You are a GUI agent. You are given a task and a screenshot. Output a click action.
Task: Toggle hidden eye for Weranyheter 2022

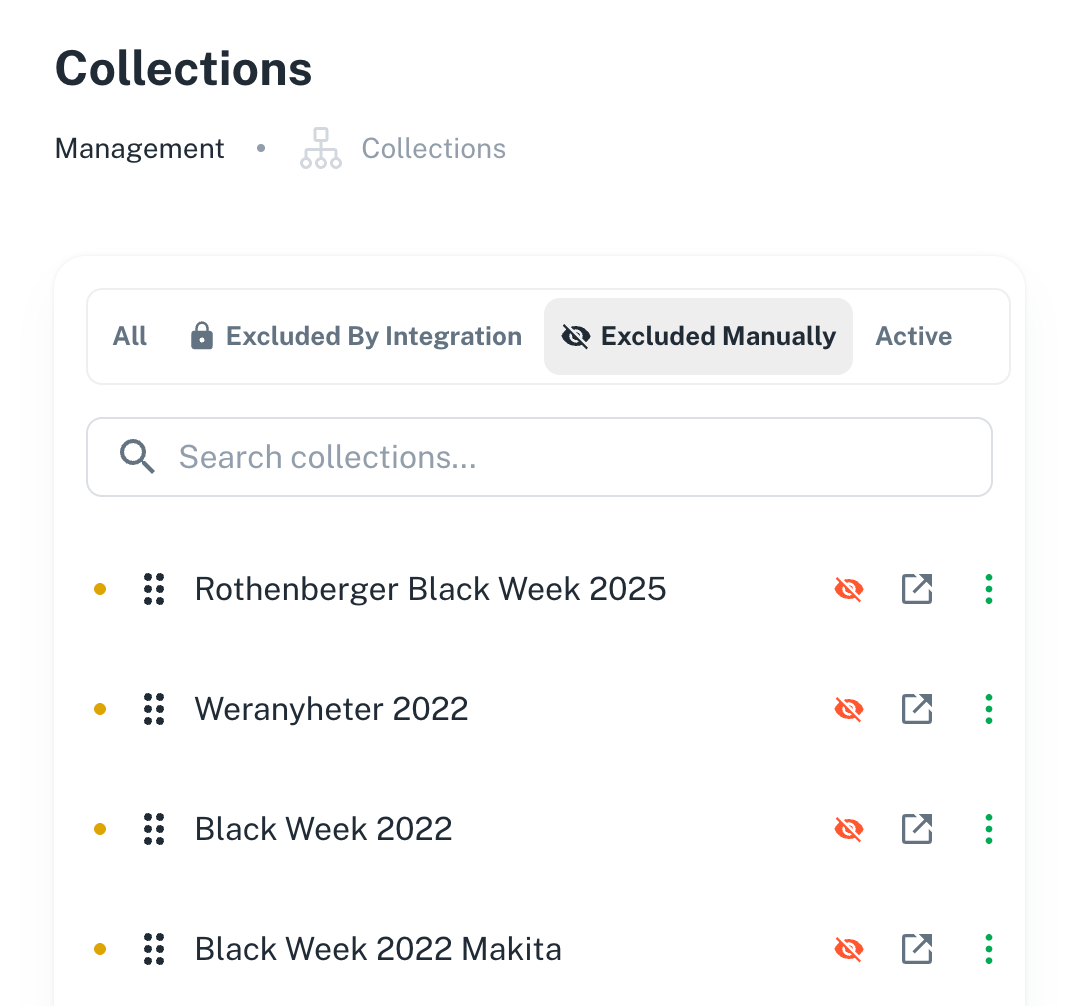point(849,709)
